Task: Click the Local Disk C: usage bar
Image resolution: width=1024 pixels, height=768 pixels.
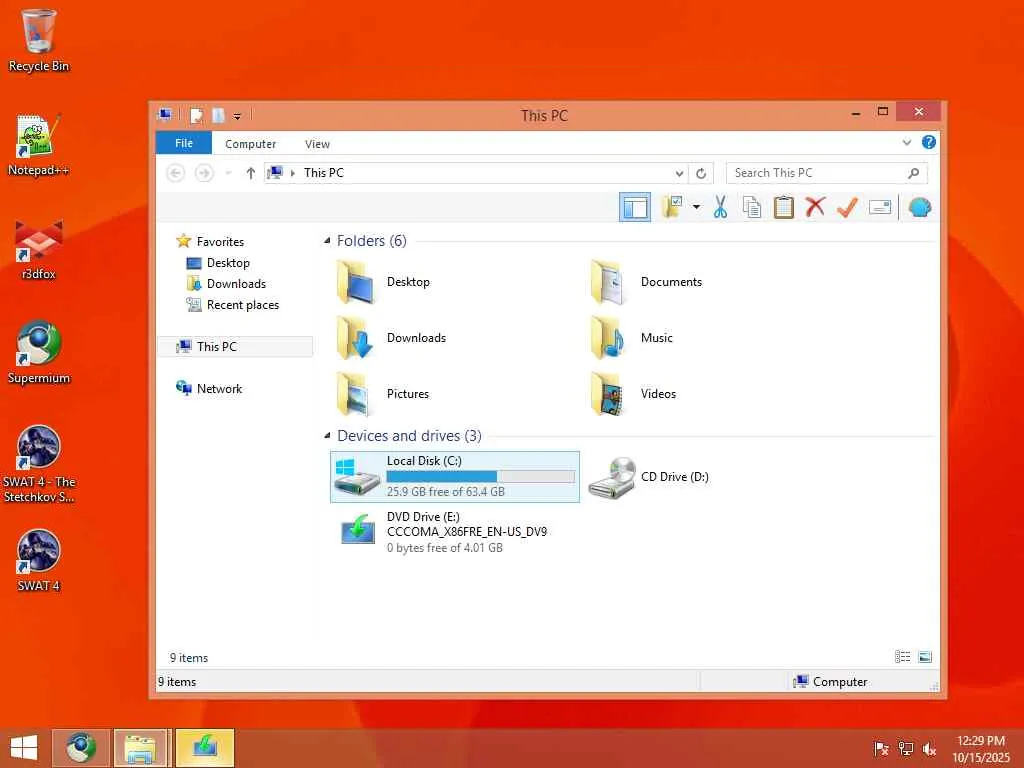Action: [x=480, y=477]
